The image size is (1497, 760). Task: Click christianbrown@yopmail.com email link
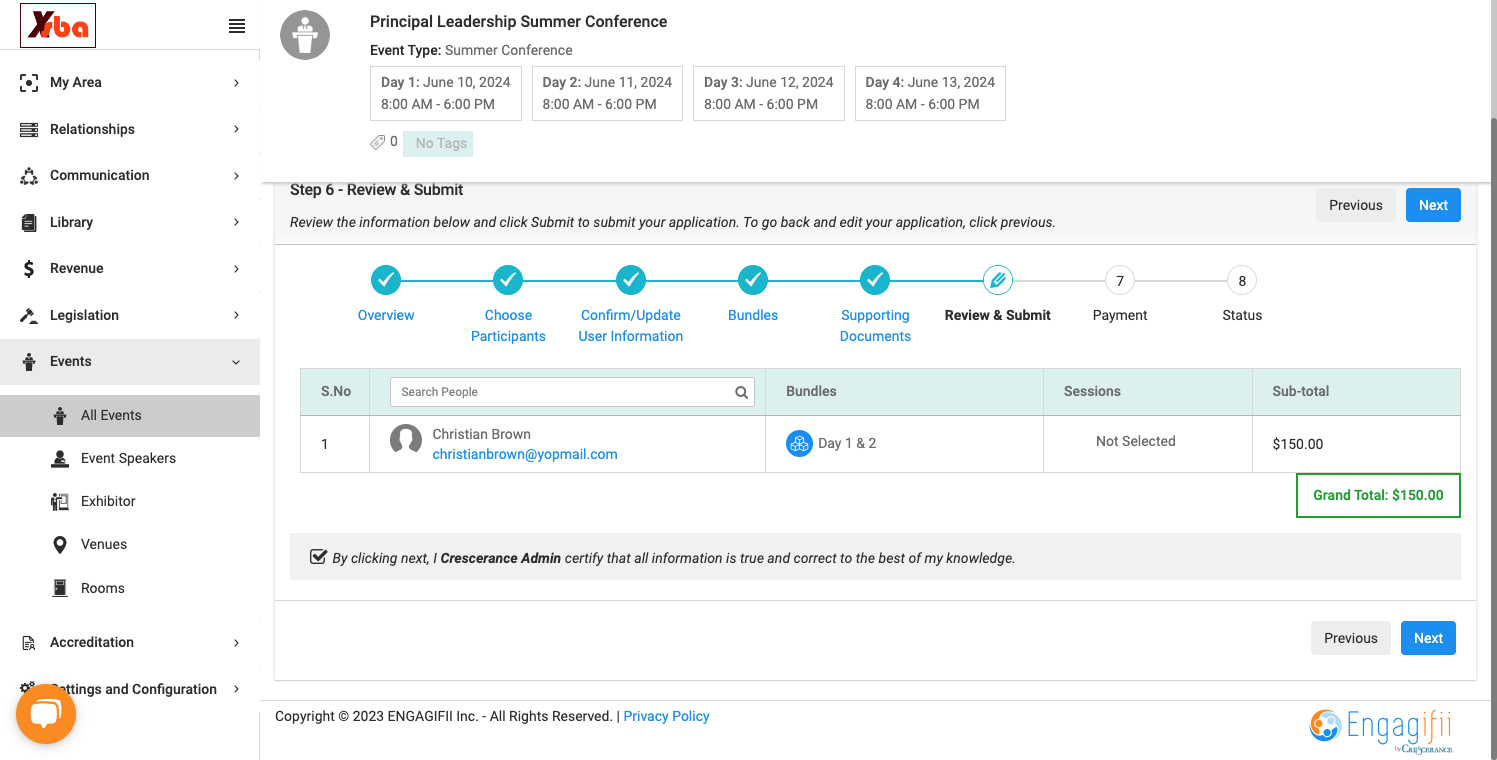(525, 454)
